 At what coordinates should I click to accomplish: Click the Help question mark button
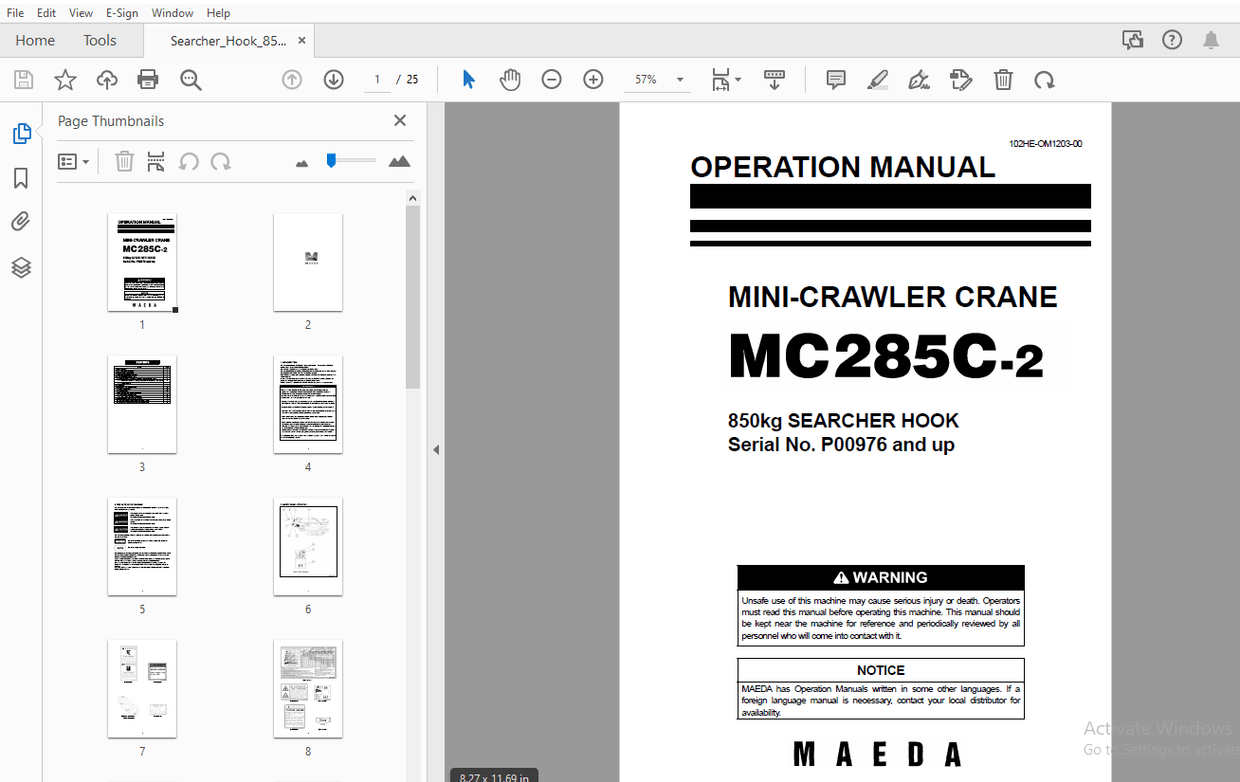pyautogui.click(x=1171, y=39)
